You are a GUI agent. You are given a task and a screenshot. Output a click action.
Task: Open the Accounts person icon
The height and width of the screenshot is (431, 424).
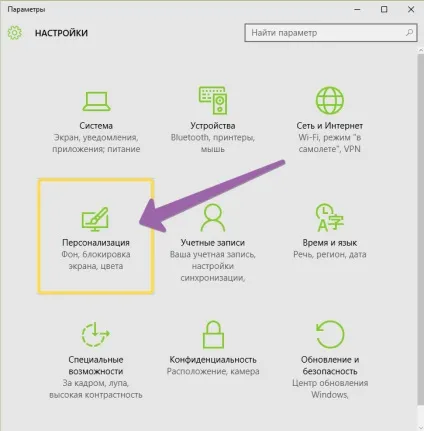[x=213, y=218]
